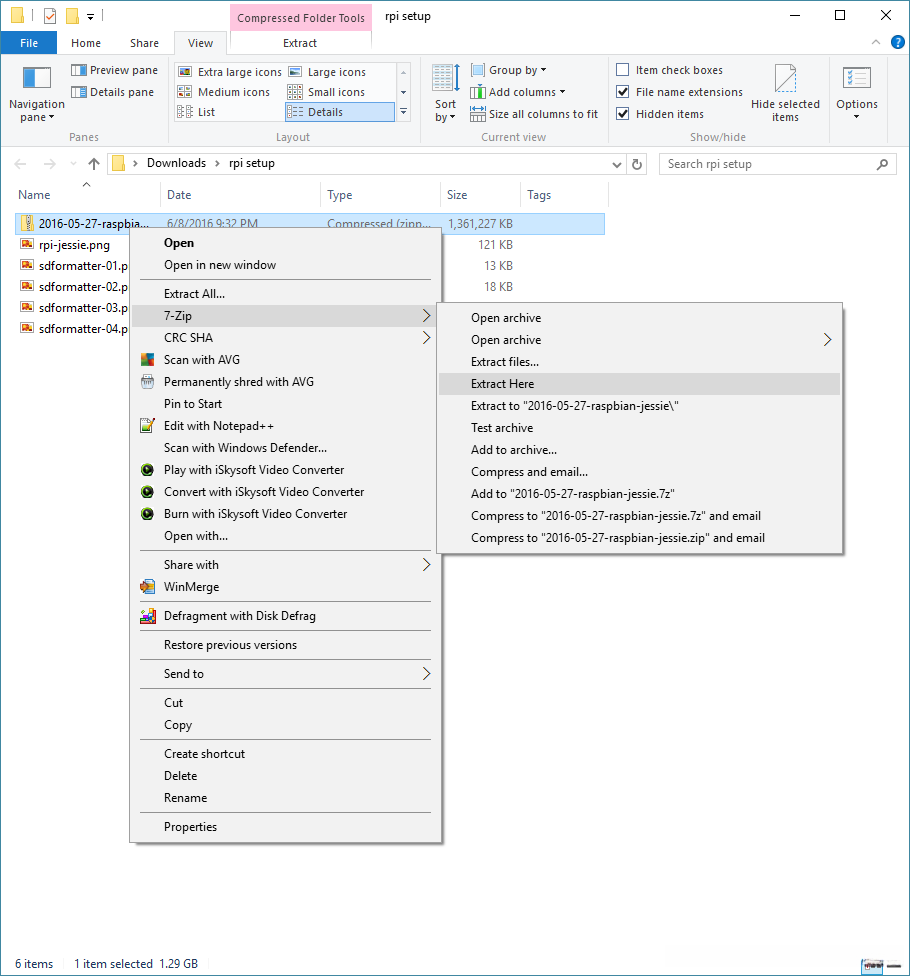The height and width of the screenshot is (976, 910).
Task: Click the Downloads breadcrumb
Action: coord(176,163)
